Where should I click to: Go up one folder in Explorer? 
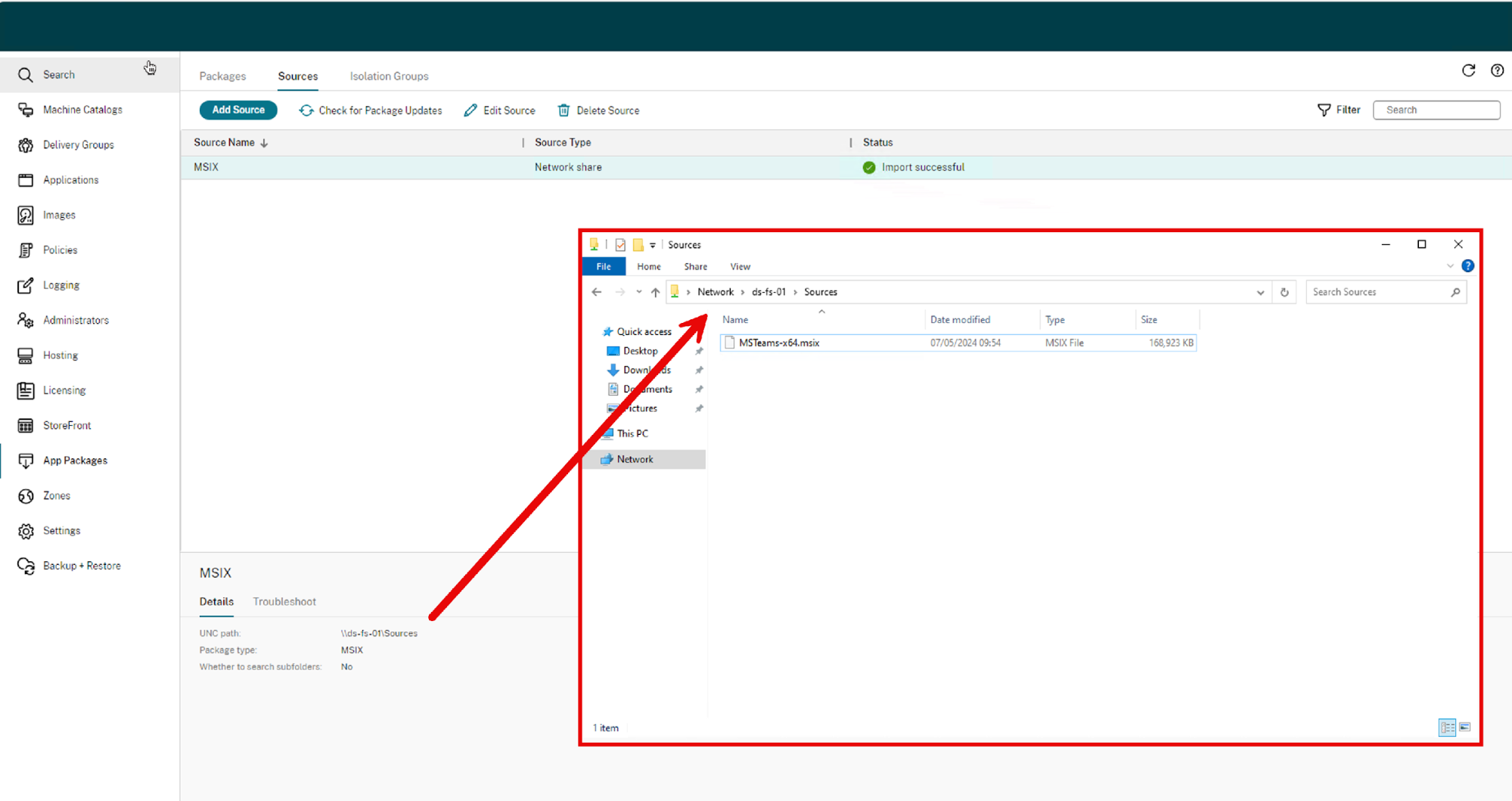655,292
